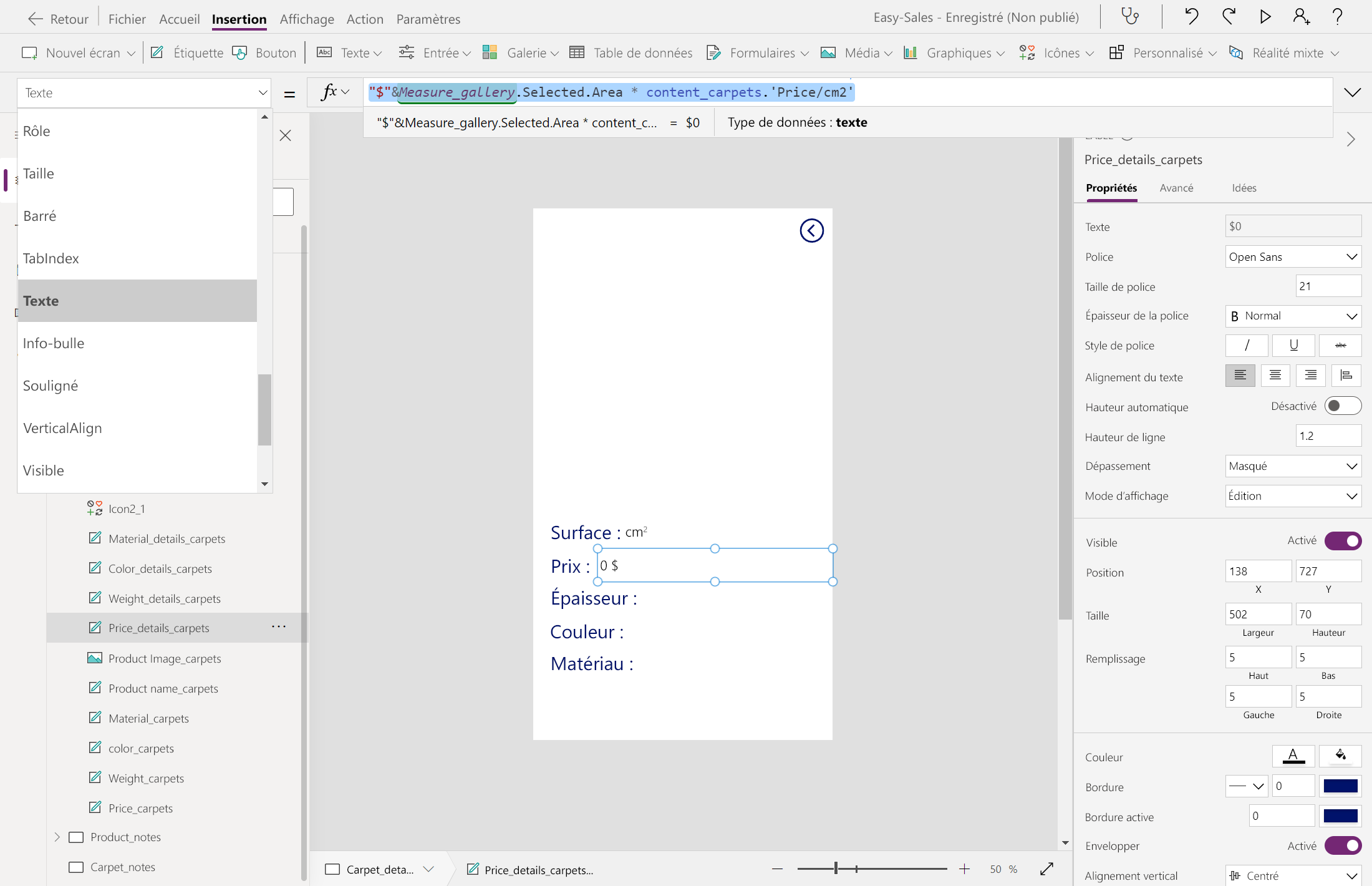This screenshot has height=886, width=1372.
Task: Click the Position X field
Action: [1258, 571]
